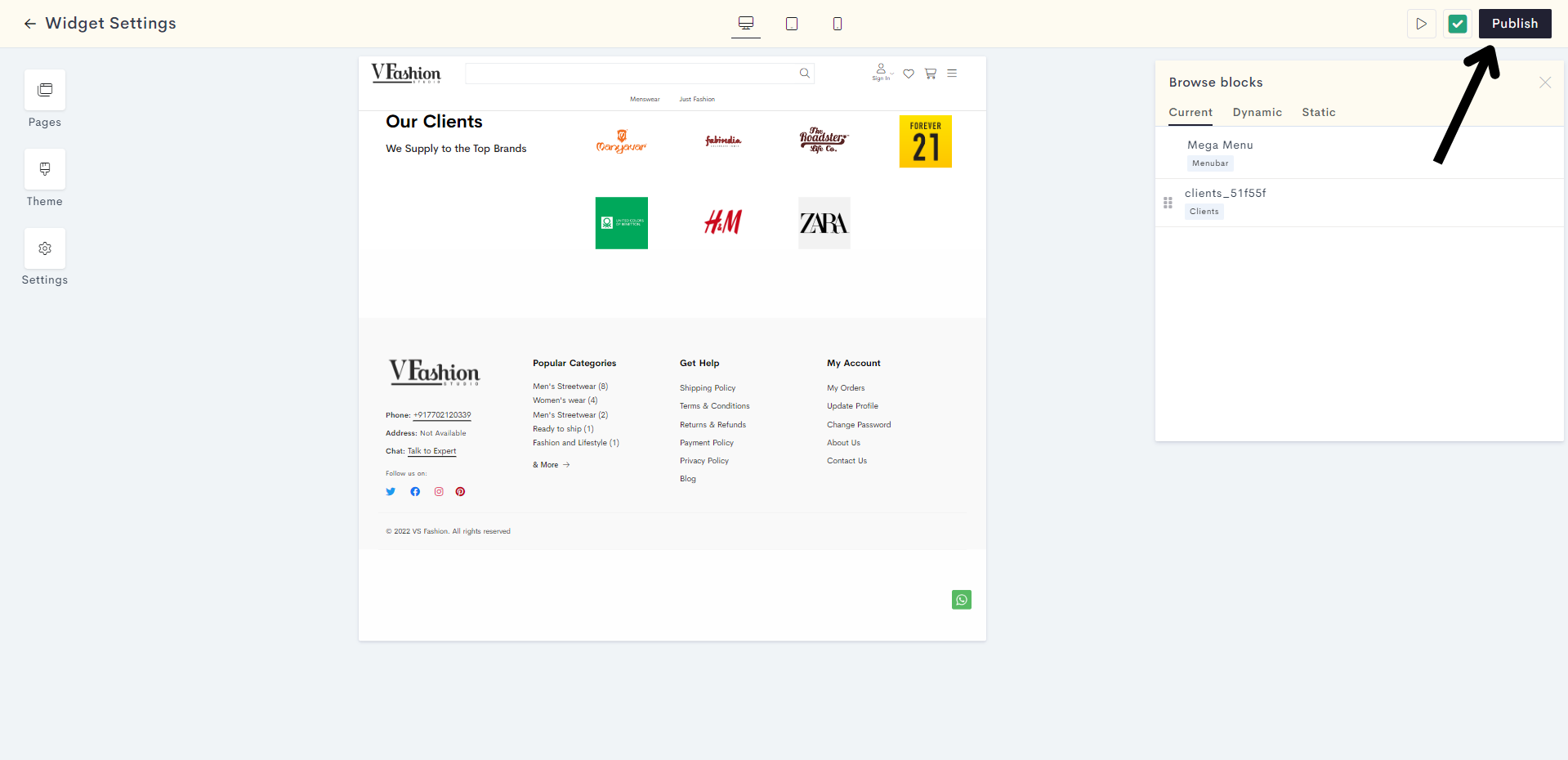This screenshot has width=1568, height=760.
Task: Toggle the green checkmark box
Action: tap(1458, 24)
